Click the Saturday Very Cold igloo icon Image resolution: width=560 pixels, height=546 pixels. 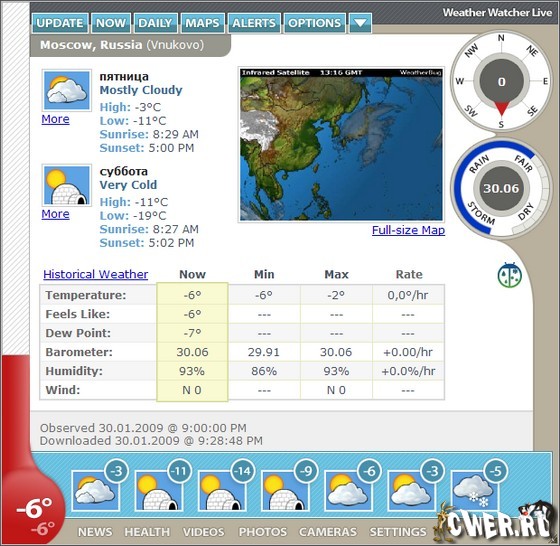[67, 185]
